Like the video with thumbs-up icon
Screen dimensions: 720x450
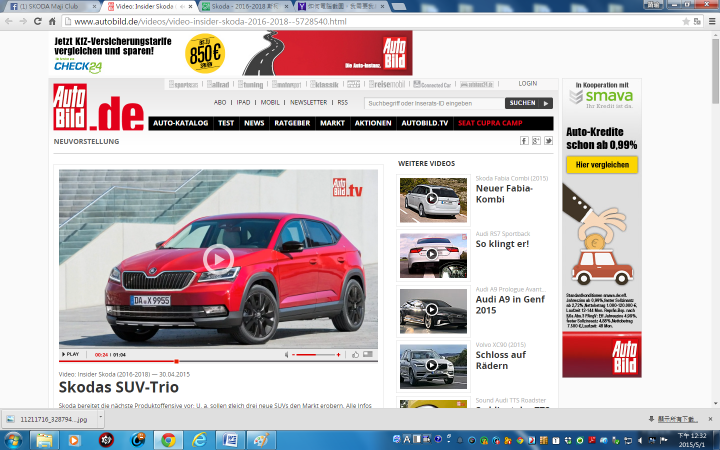click(x=355, y=354)
